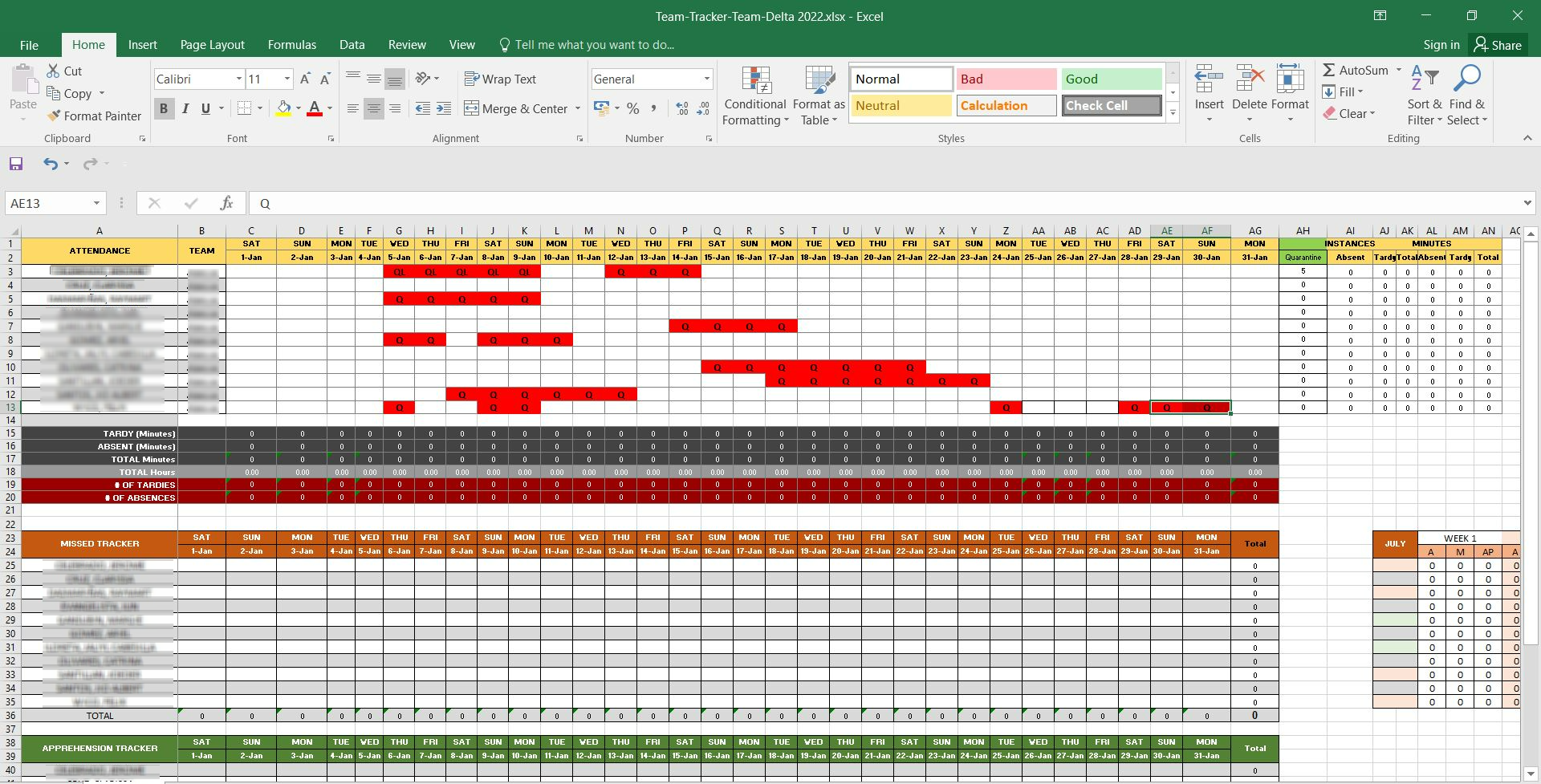Click Decrease Decimal icon
Screen dimensions: 1541x784
(703, 108)
